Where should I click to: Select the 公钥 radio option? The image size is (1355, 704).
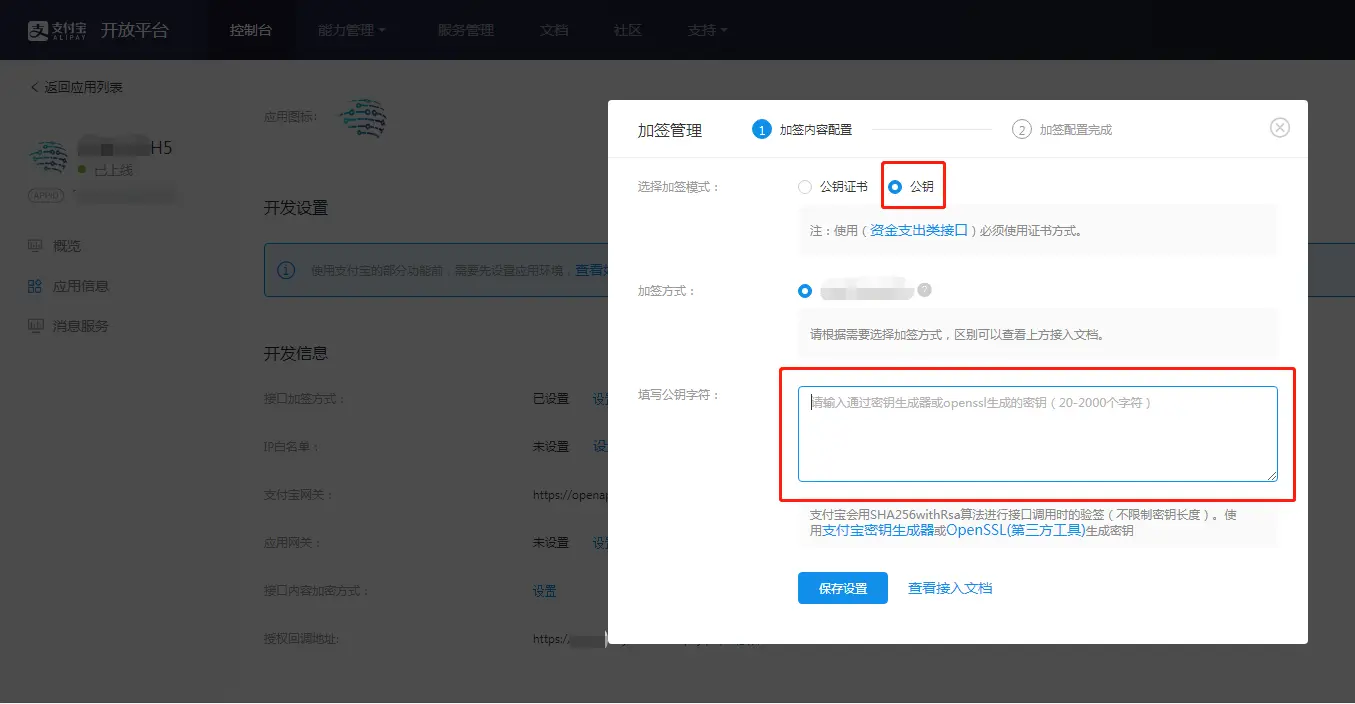[895, 187]
